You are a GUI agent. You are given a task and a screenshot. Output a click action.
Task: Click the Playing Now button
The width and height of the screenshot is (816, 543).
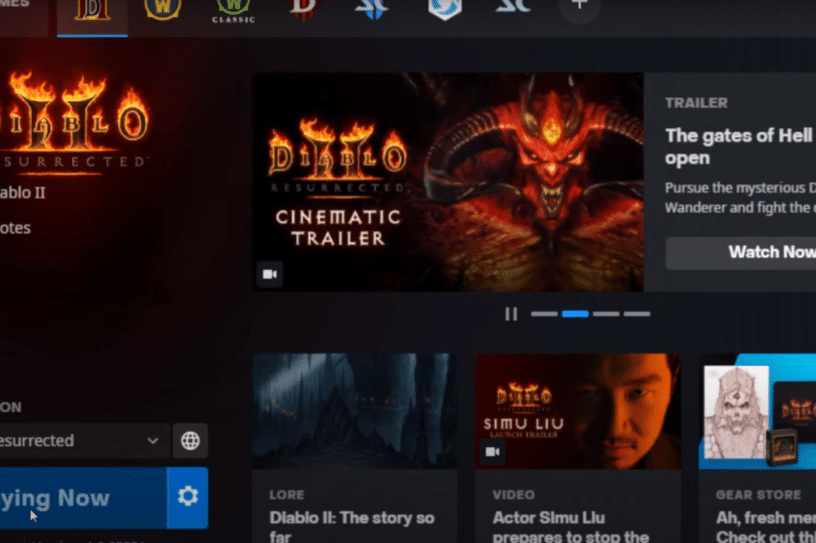click(x=83, y=498)
